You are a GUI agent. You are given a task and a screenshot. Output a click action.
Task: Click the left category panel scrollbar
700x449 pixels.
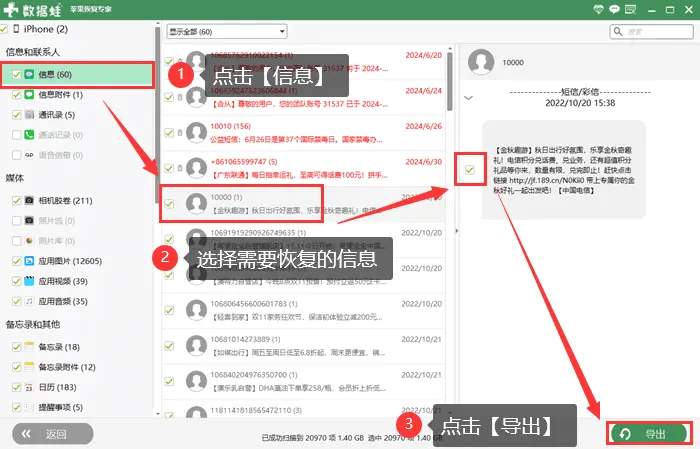click(158, 116)
